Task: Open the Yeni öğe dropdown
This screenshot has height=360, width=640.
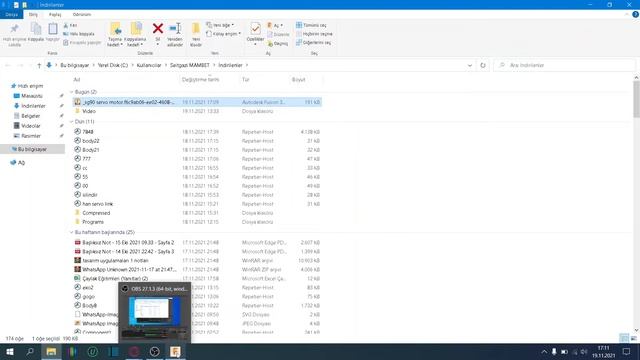Action: 220,25
